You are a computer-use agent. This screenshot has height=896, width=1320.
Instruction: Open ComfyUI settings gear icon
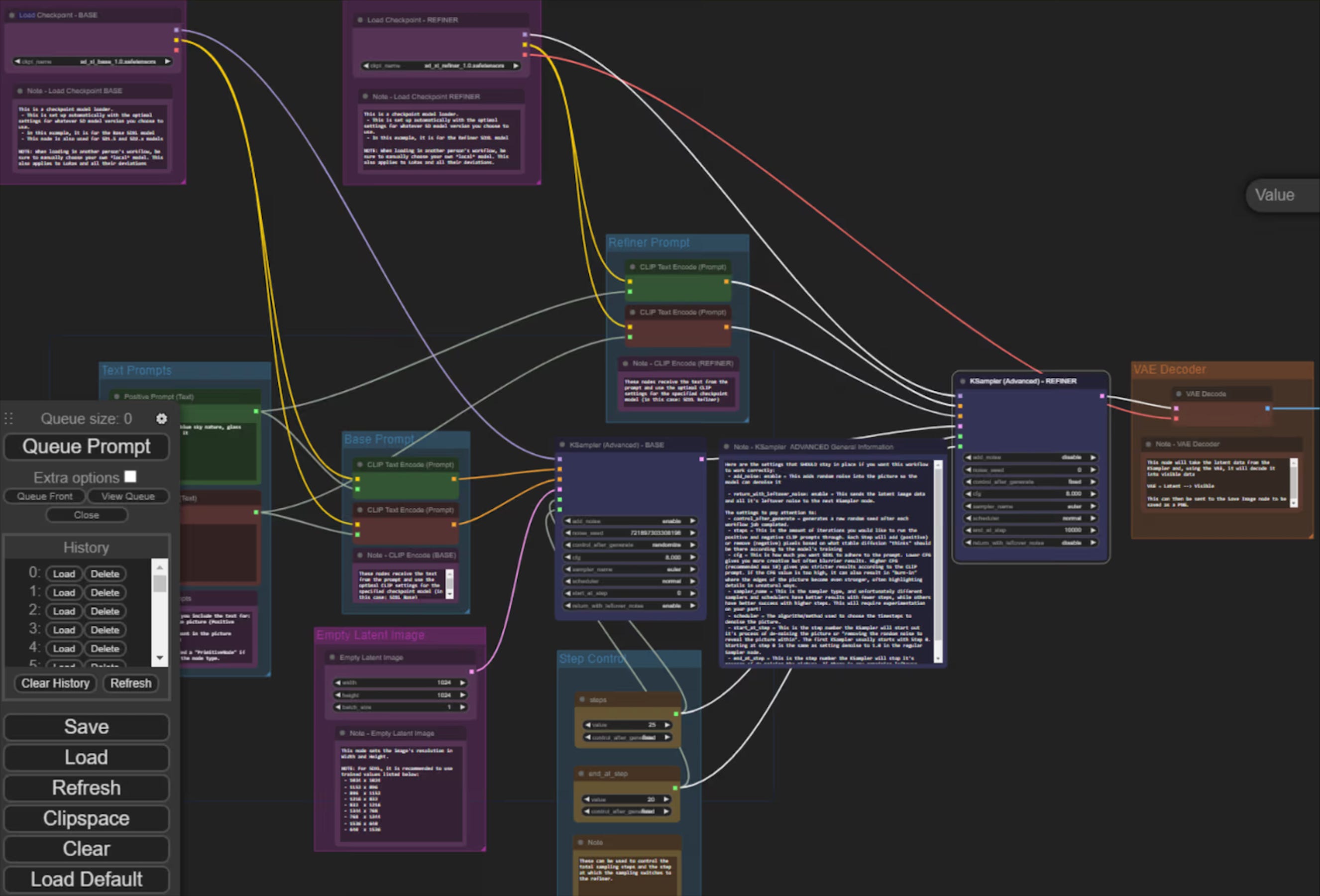pyautogui.click(x=161, y=419)
